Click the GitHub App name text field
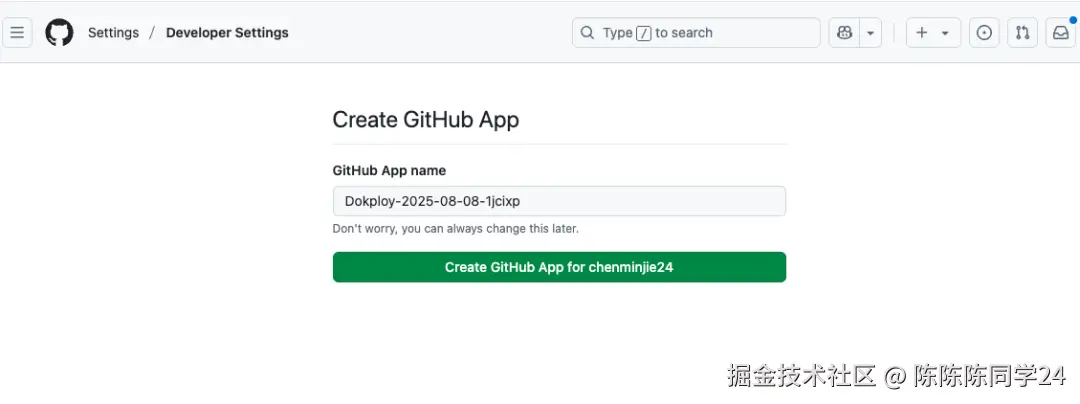The height and width of the screenshot is (404, 1080). [x=559, y=201]
